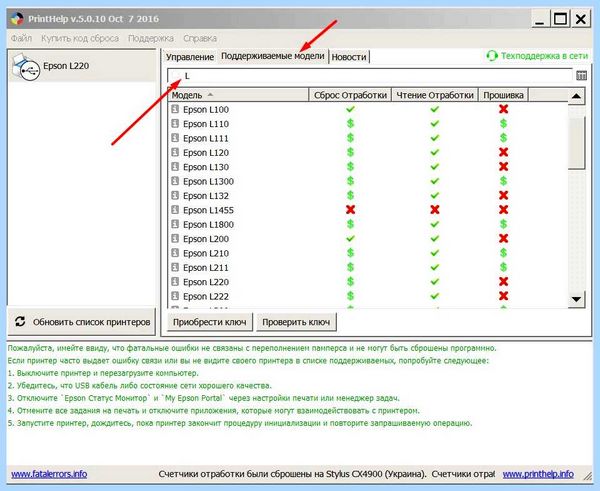600x491 pixels.
Task: Click the Приобрести ключ button
Action: [210, 322]
